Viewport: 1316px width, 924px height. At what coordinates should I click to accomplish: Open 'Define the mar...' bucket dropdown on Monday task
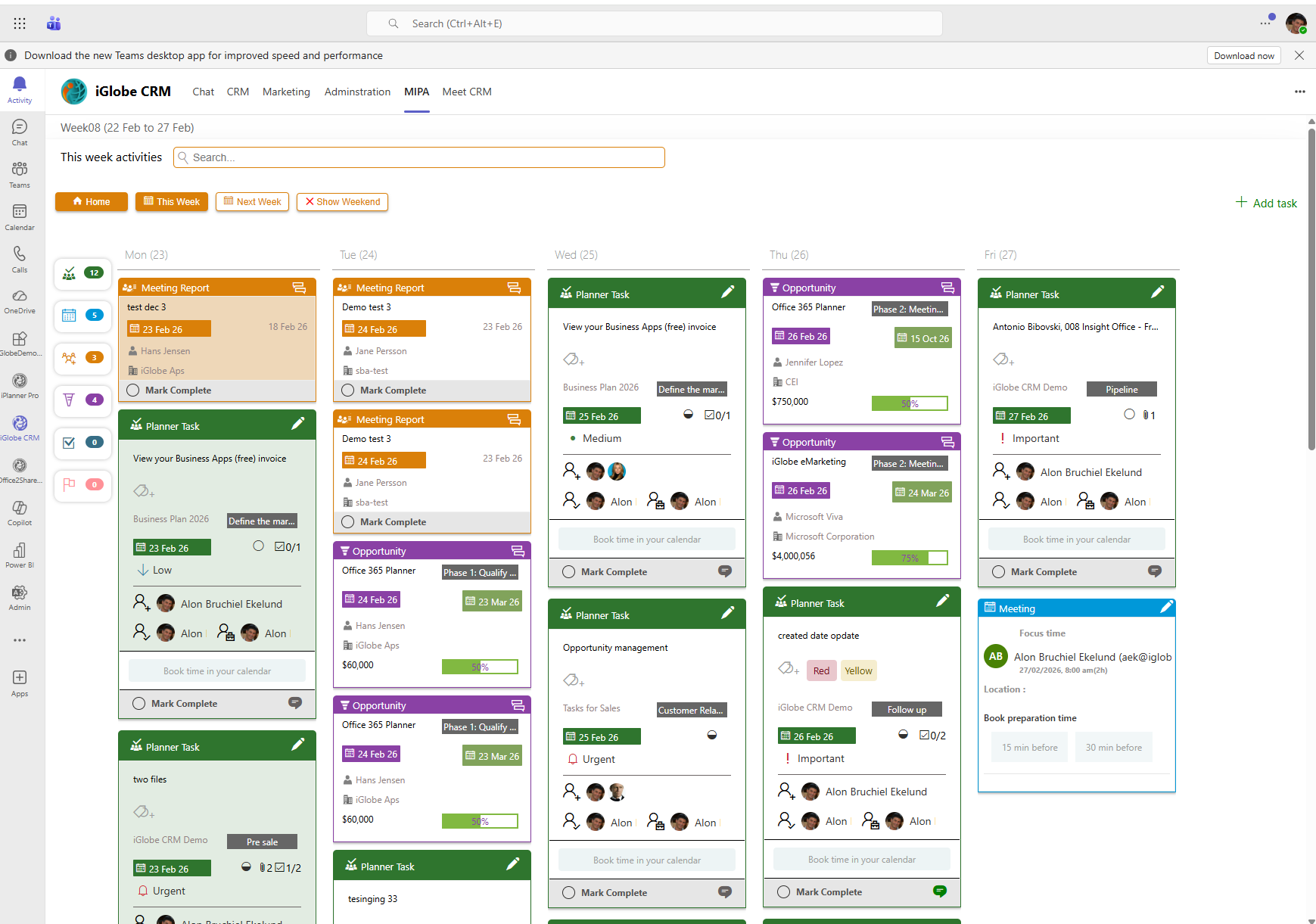[x=262, y=521]
